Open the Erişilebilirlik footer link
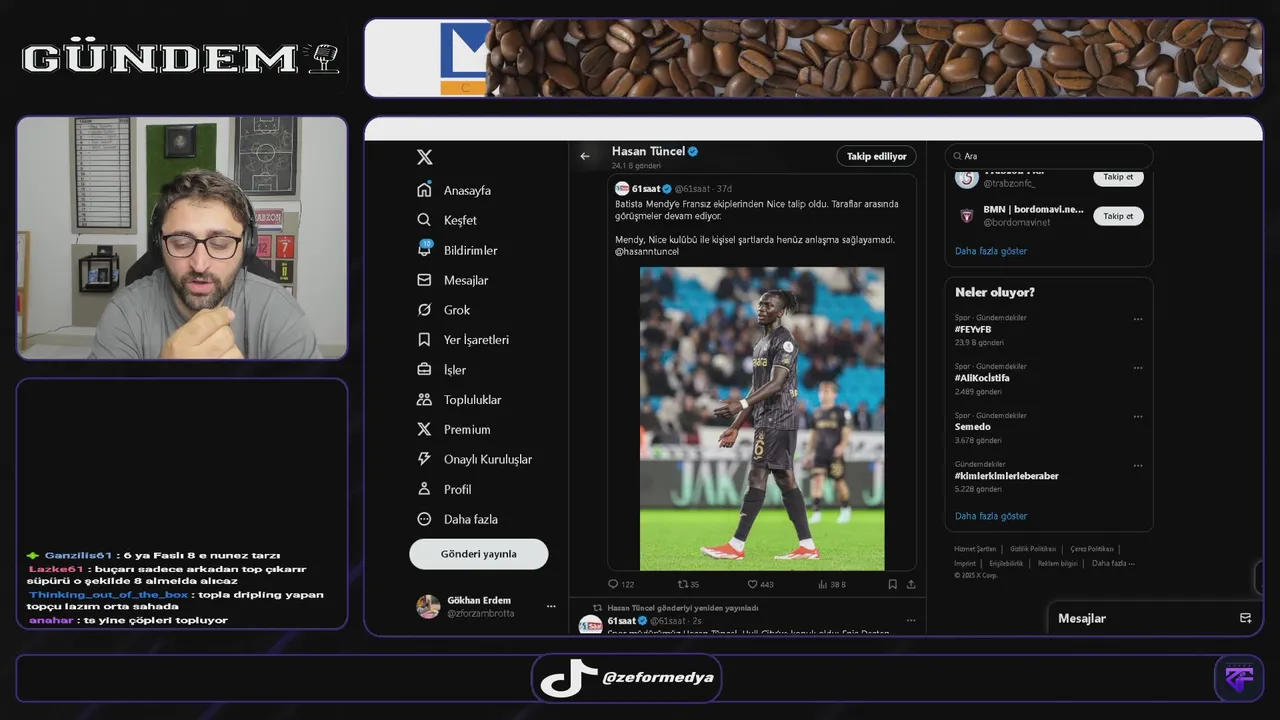 coord(1006,563)
